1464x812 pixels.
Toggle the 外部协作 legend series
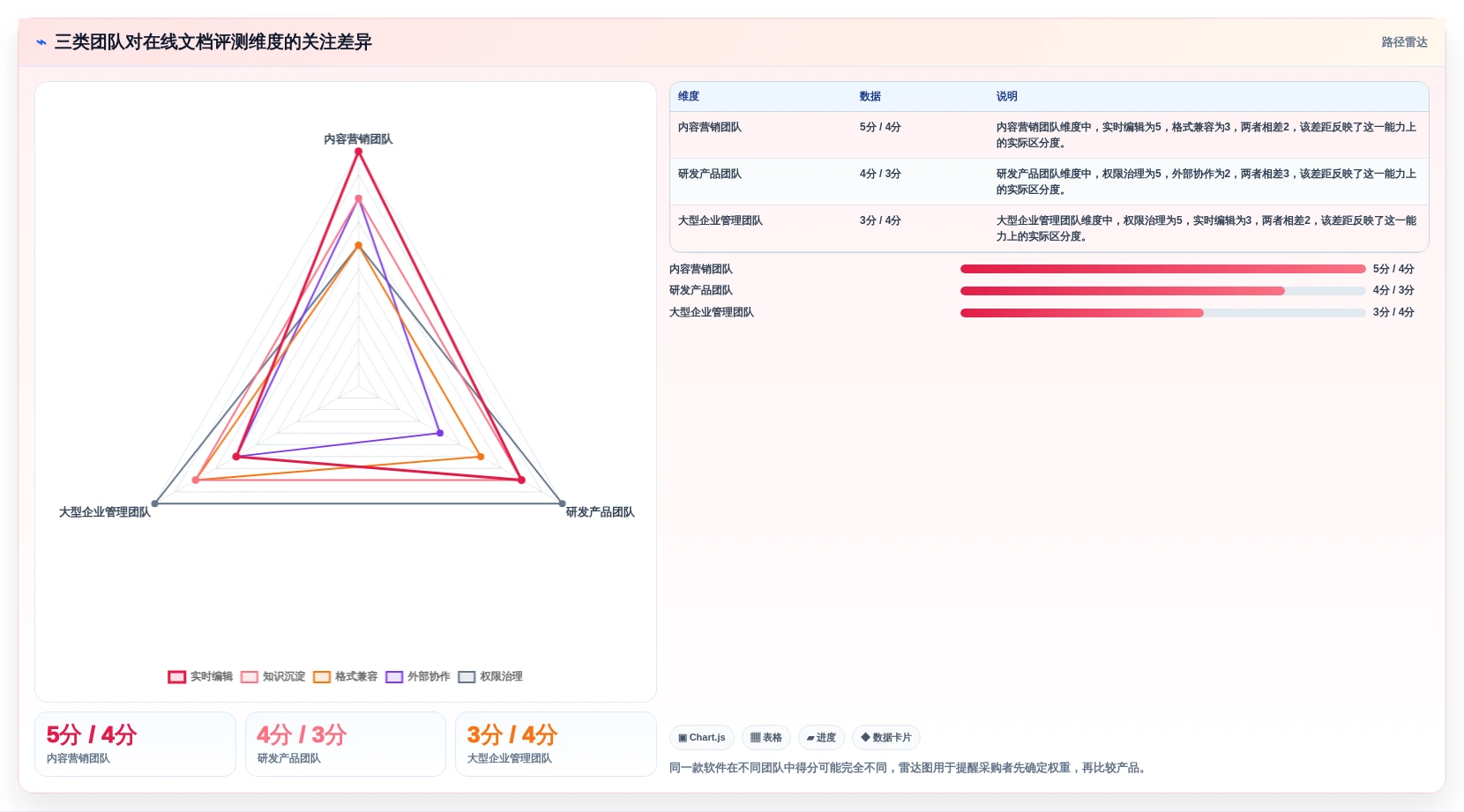(417, 677)
